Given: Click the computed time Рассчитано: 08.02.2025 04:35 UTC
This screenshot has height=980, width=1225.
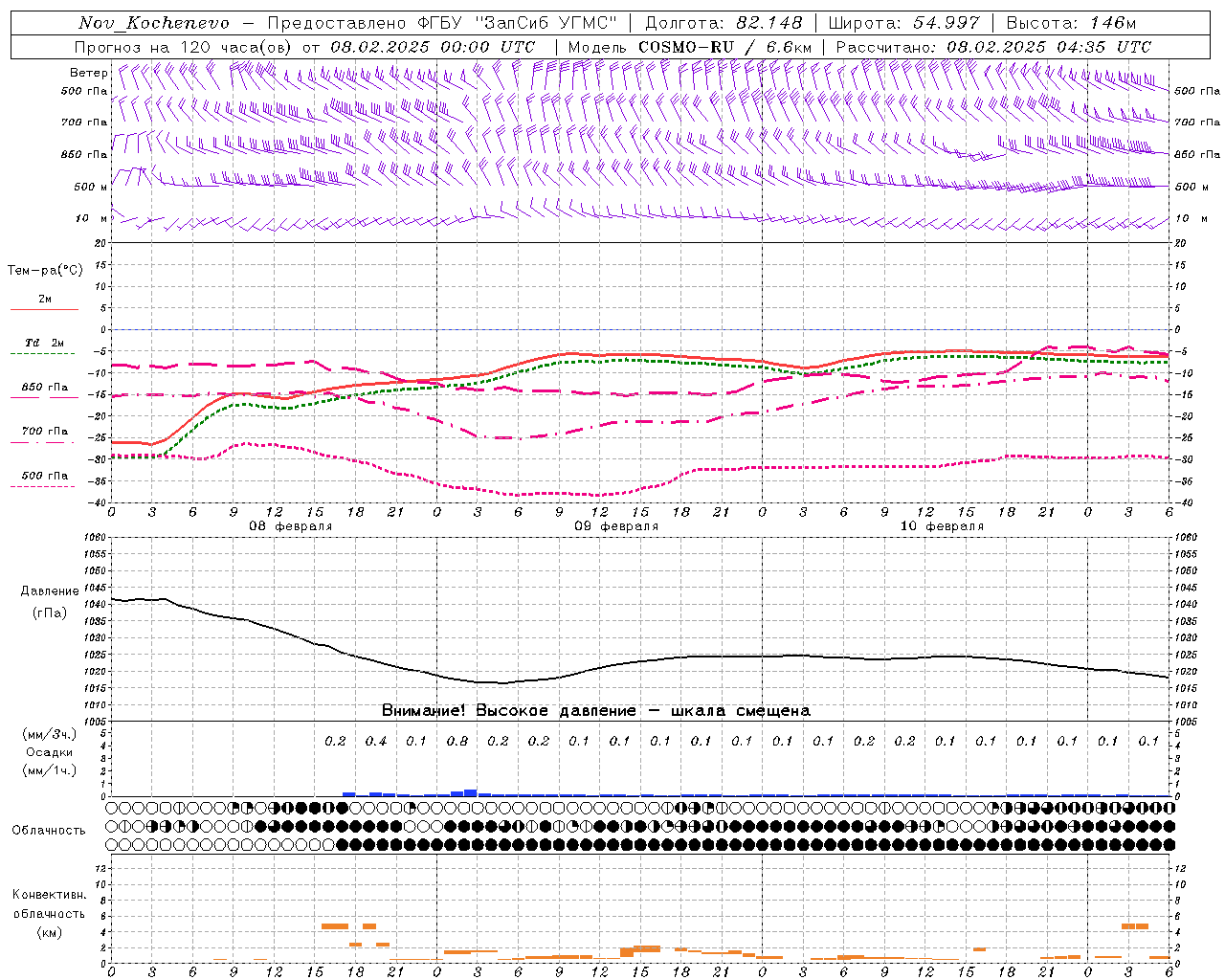Looking at the screenshot, I should coord(993,47).
